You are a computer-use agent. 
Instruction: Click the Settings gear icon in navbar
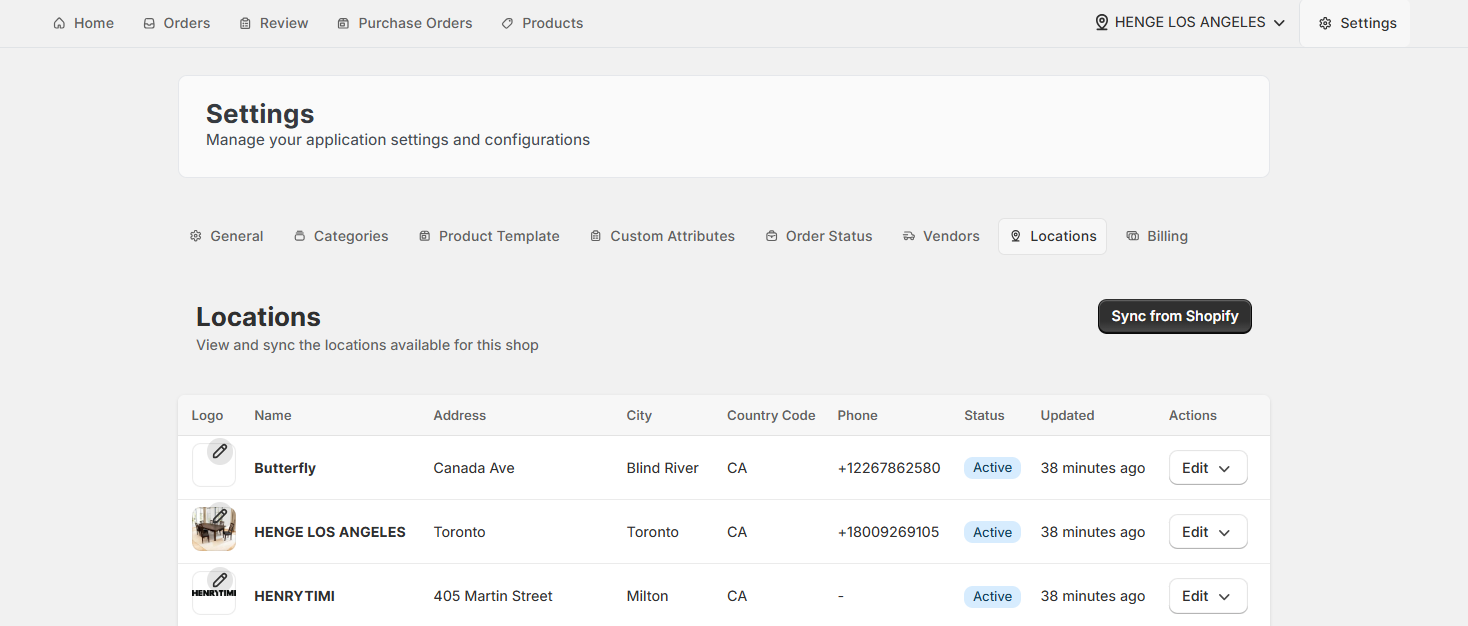pos(1325,23)
